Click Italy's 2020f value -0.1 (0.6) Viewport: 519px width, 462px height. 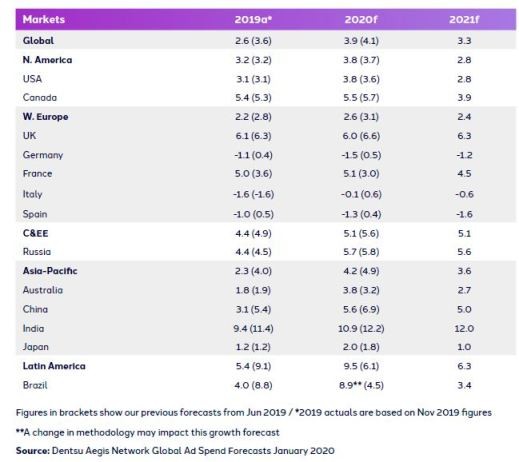(361, 194)
